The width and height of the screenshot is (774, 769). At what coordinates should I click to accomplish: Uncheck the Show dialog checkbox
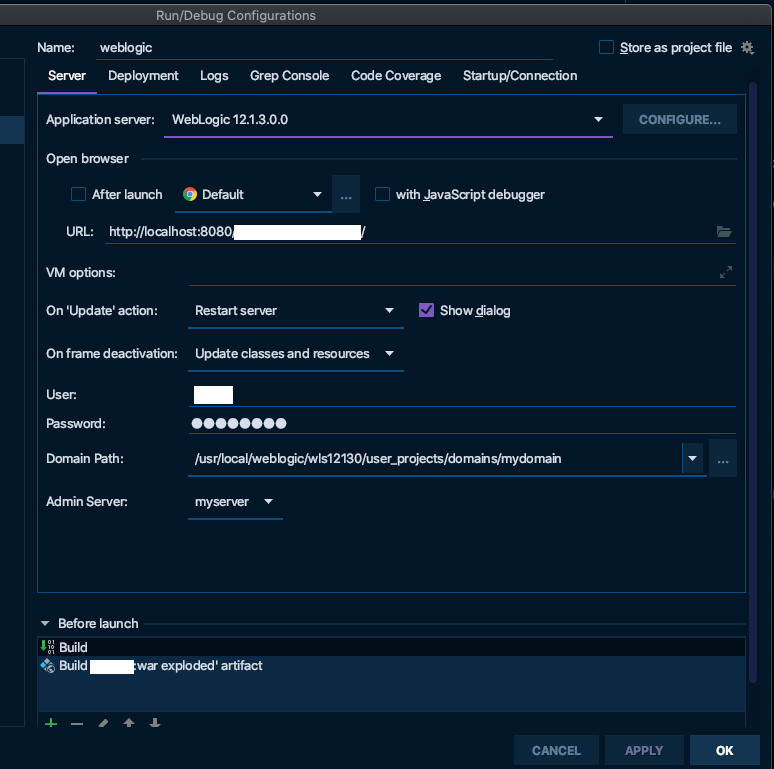click(426, 310)
